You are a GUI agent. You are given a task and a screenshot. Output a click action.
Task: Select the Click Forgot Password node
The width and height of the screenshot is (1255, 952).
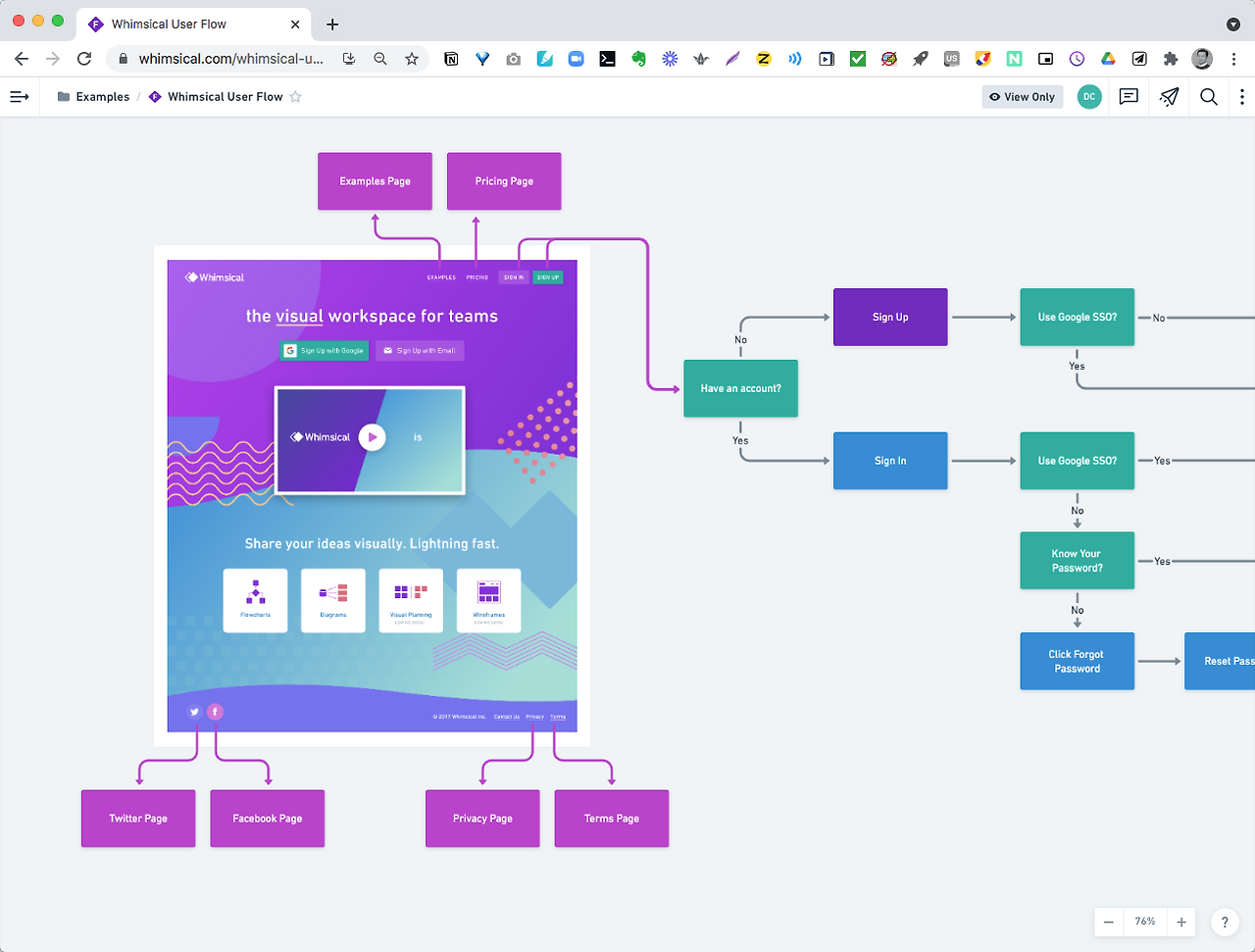[x=1077, y=661]
